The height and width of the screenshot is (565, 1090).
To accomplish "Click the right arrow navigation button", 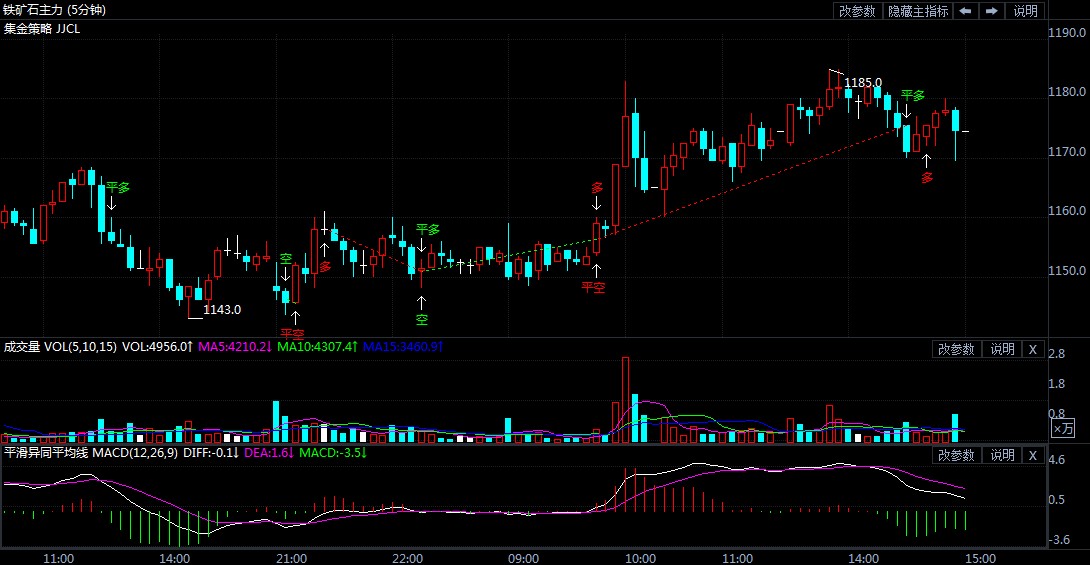I will tap(991, 11).
